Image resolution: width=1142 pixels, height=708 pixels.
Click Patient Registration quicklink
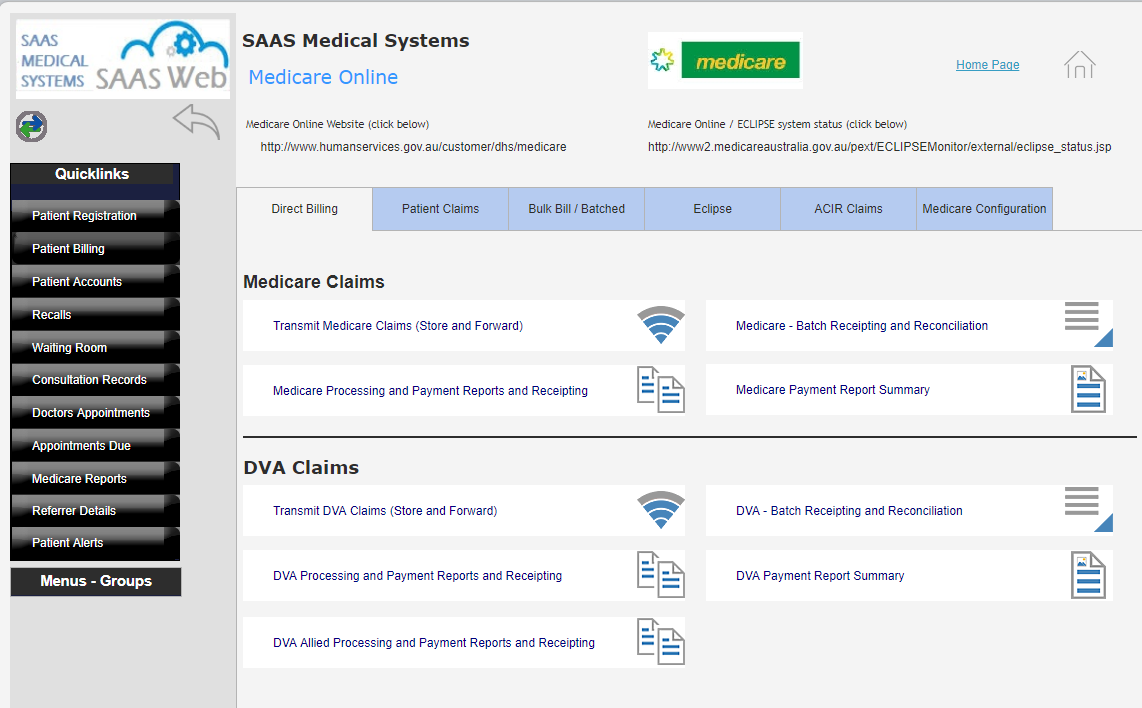(x=95, y=216)
